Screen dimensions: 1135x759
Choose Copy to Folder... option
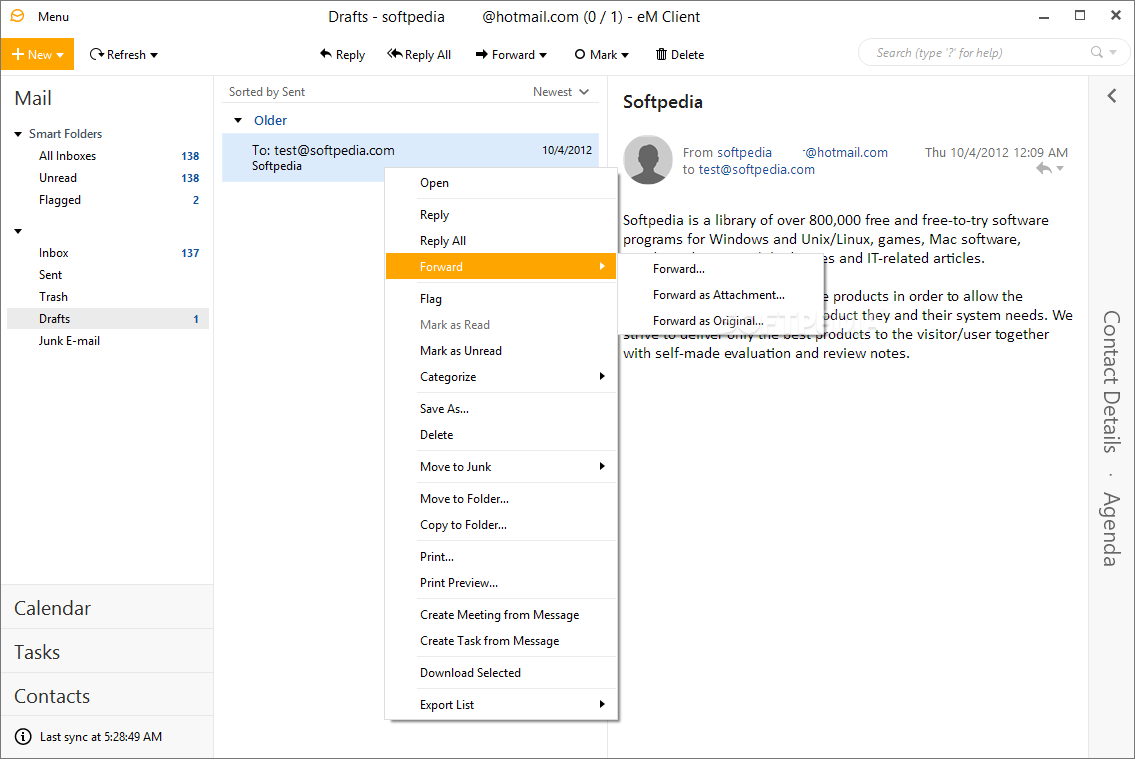[501, 525]
